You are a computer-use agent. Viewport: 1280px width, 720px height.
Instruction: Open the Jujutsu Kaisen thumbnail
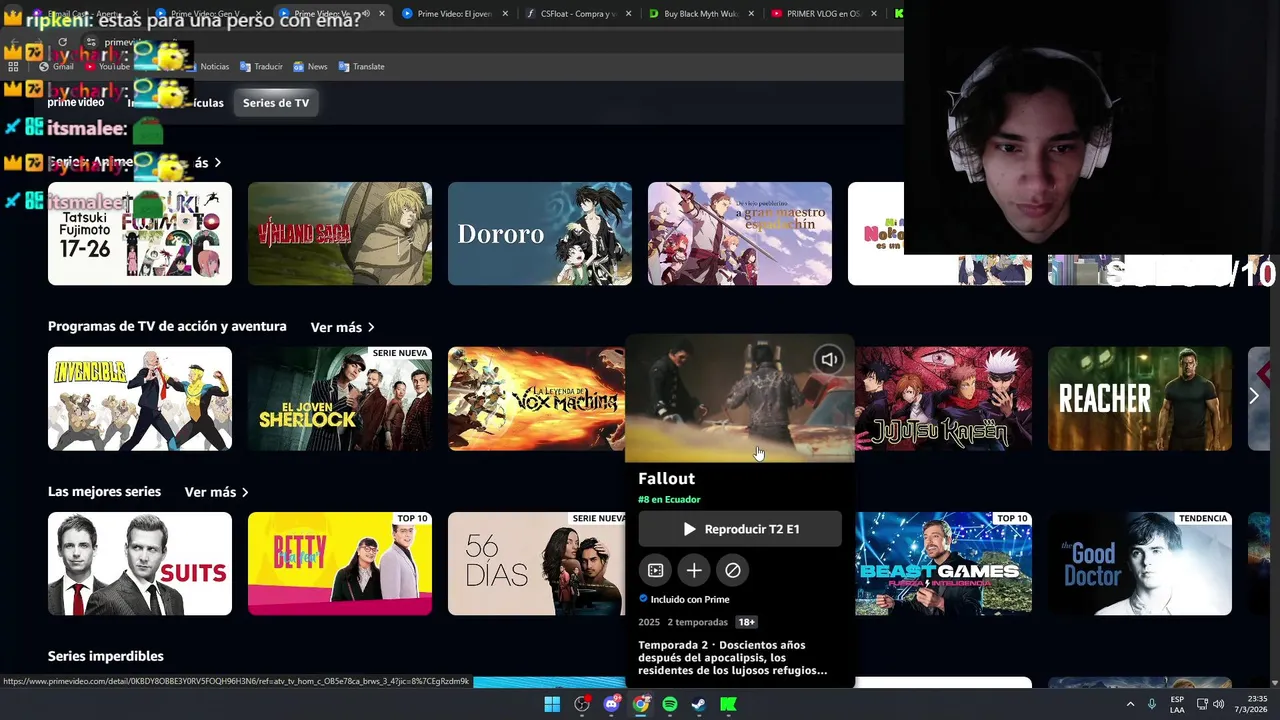[x=943, y=399]
